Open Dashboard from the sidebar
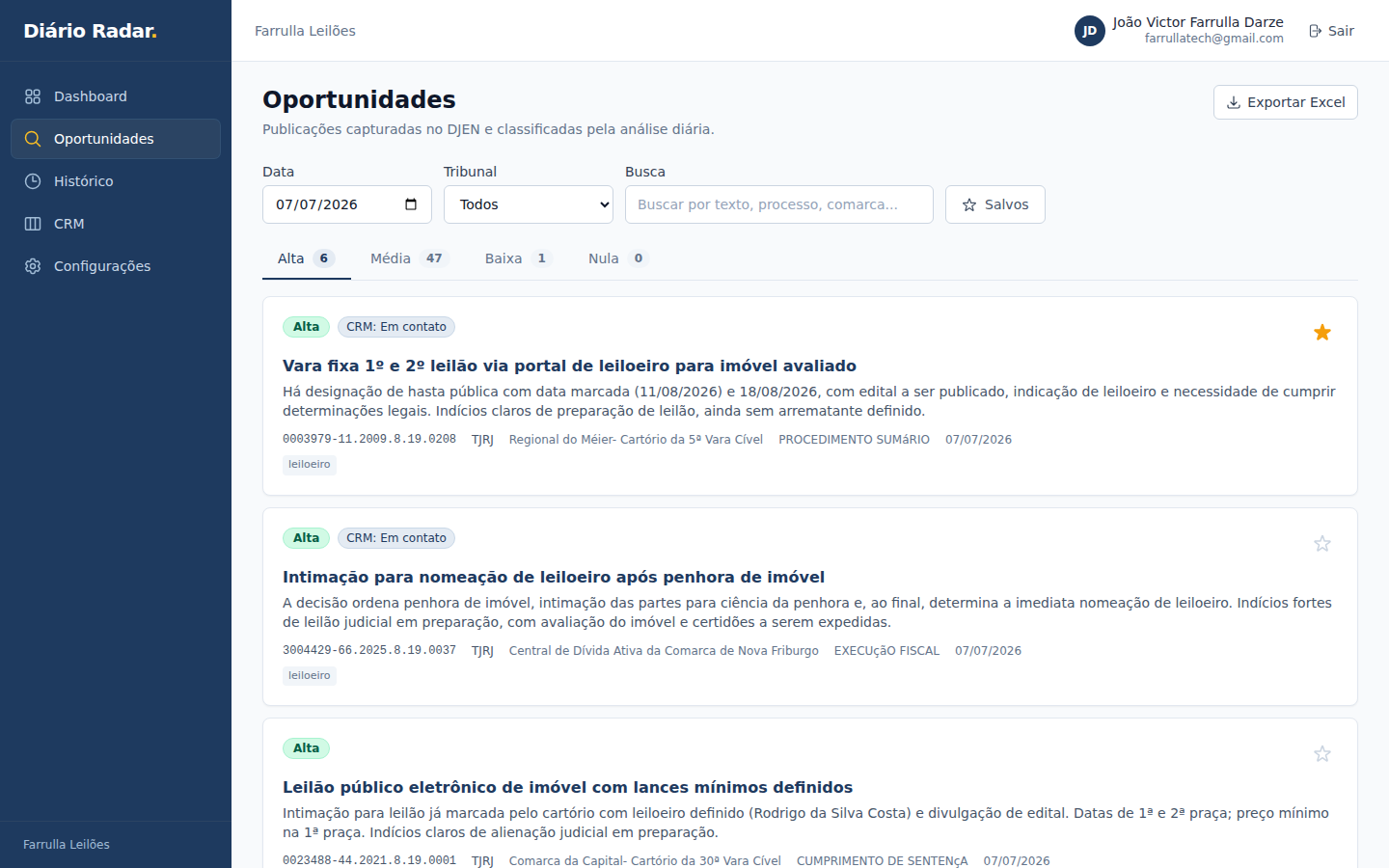 point(116,96)
